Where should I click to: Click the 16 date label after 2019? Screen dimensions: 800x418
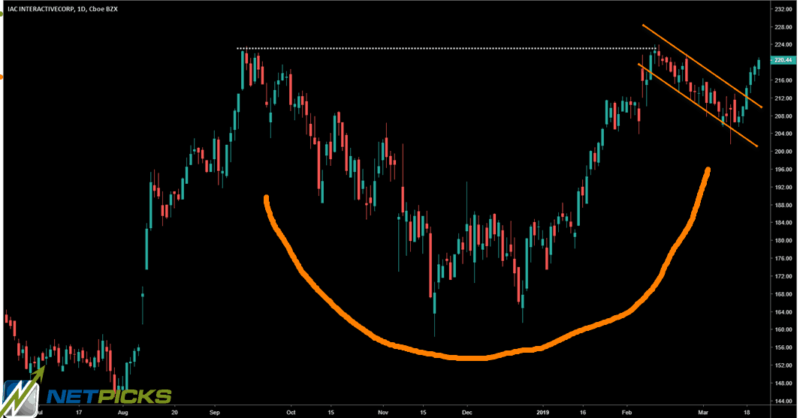click(583, 412)
